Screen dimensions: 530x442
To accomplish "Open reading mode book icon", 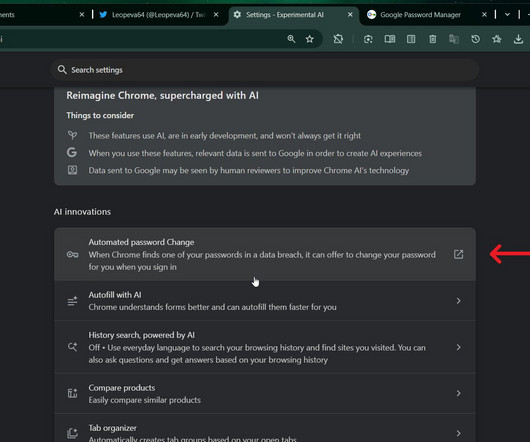I will (390, 39).
